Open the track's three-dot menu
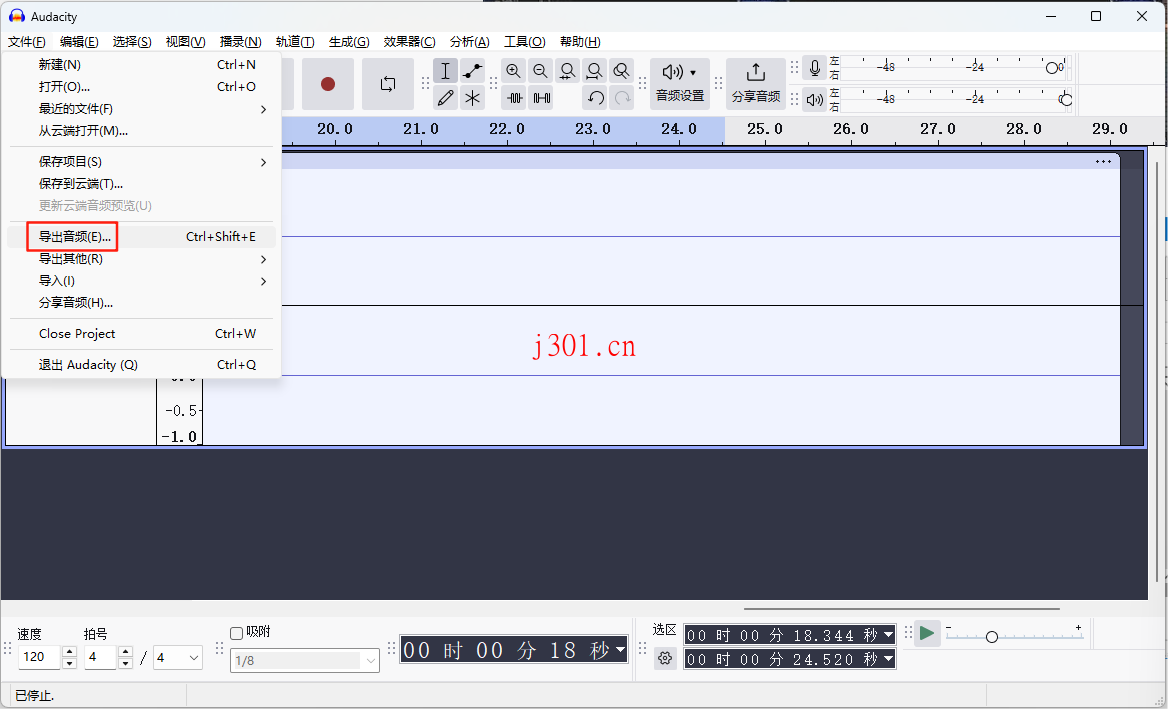The width and height of the screenshot is (1168, 709). coord(1103,162)
